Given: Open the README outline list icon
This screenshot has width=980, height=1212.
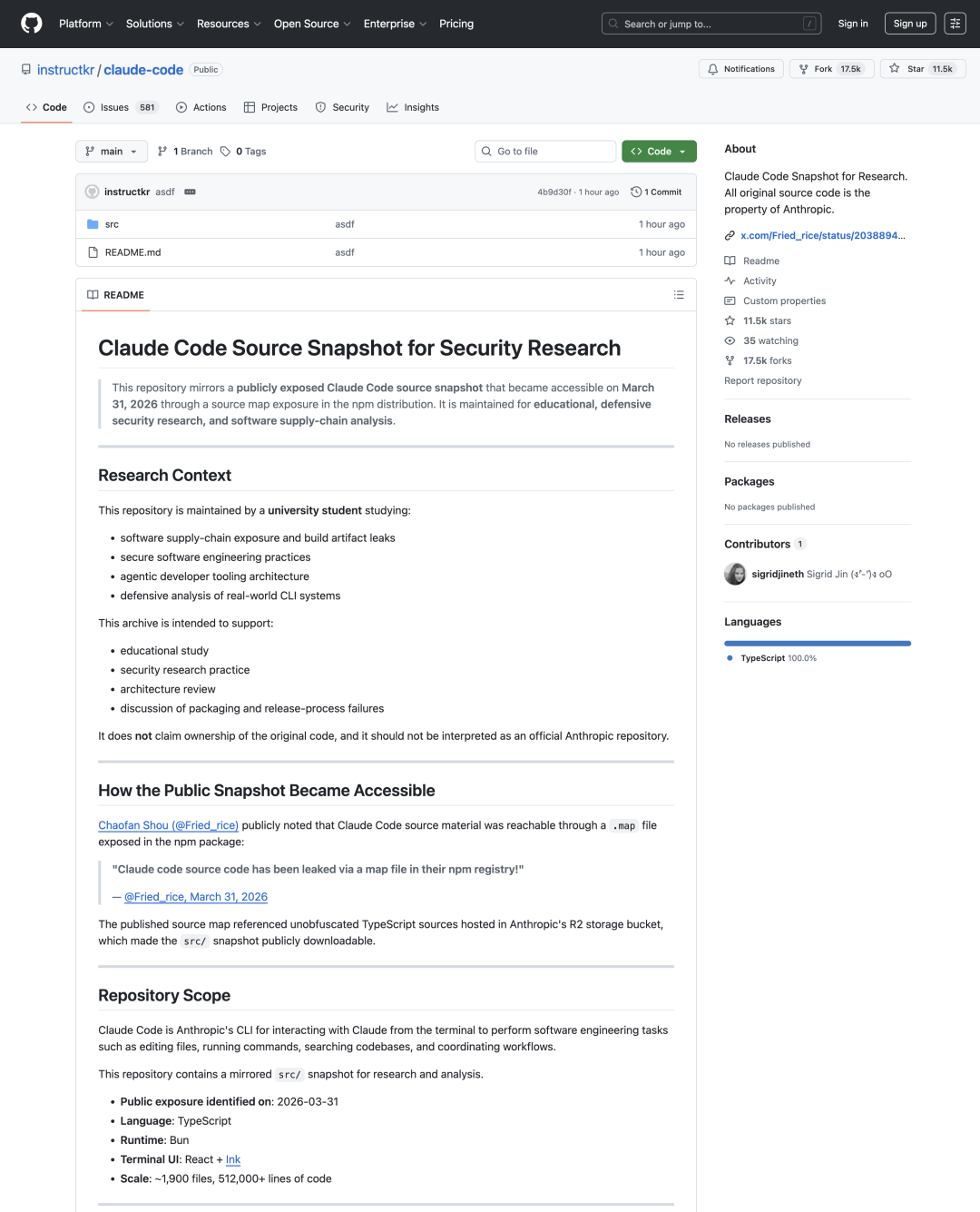Looking at the screenshot, I should [679, 295].
